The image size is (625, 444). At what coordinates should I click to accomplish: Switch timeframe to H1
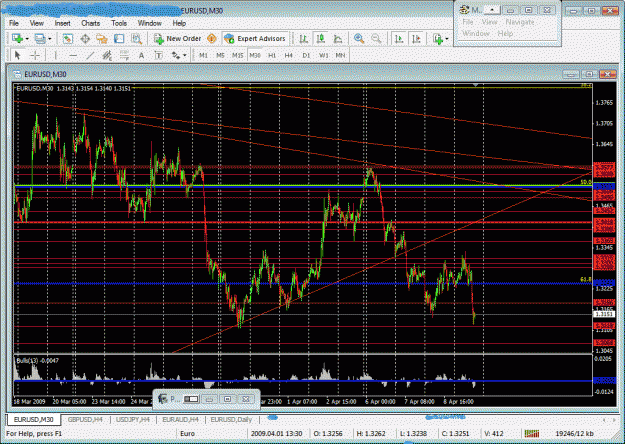tap(272, 55)
